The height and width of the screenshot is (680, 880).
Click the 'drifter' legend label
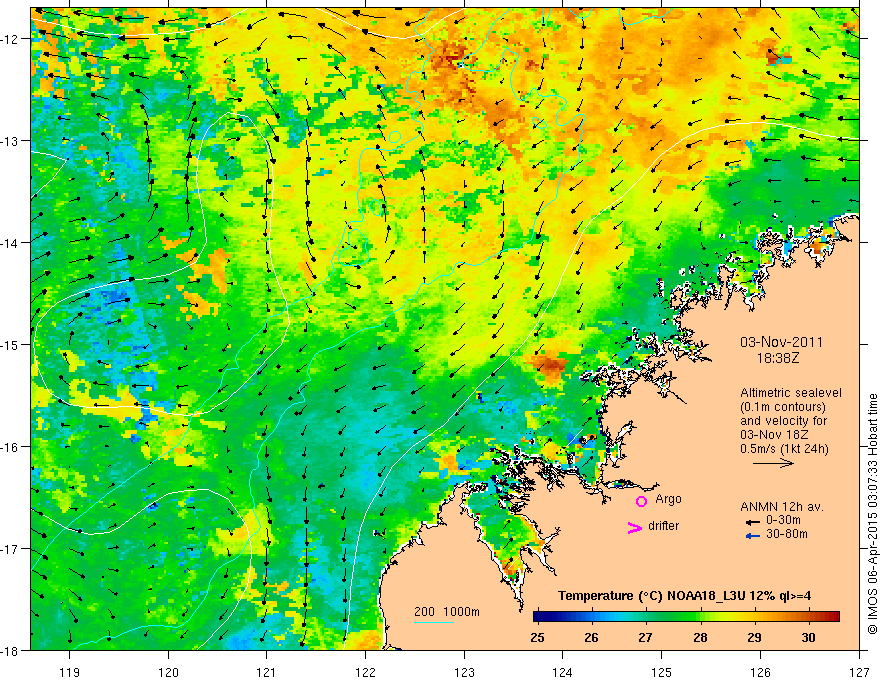(x=663, y=526)
